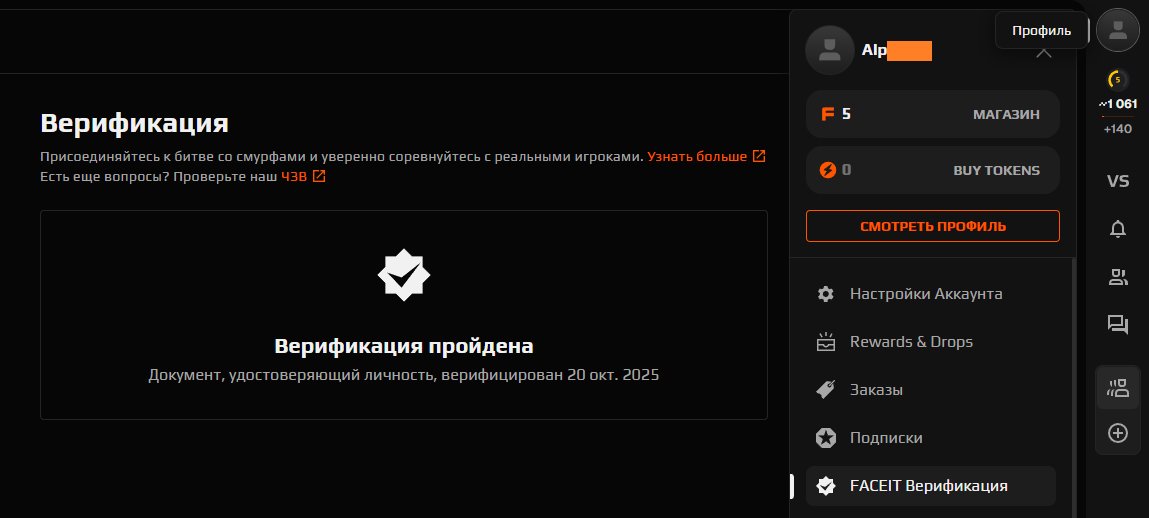Collapse the profile menu with chevron

[x=1044, y=52]
